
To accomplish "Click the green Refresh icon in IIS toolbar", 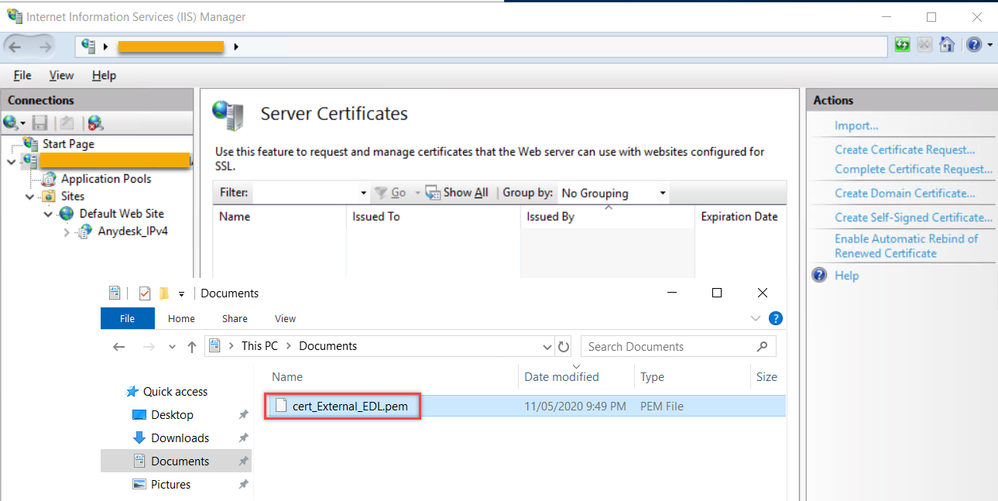I will pos(903,46).
